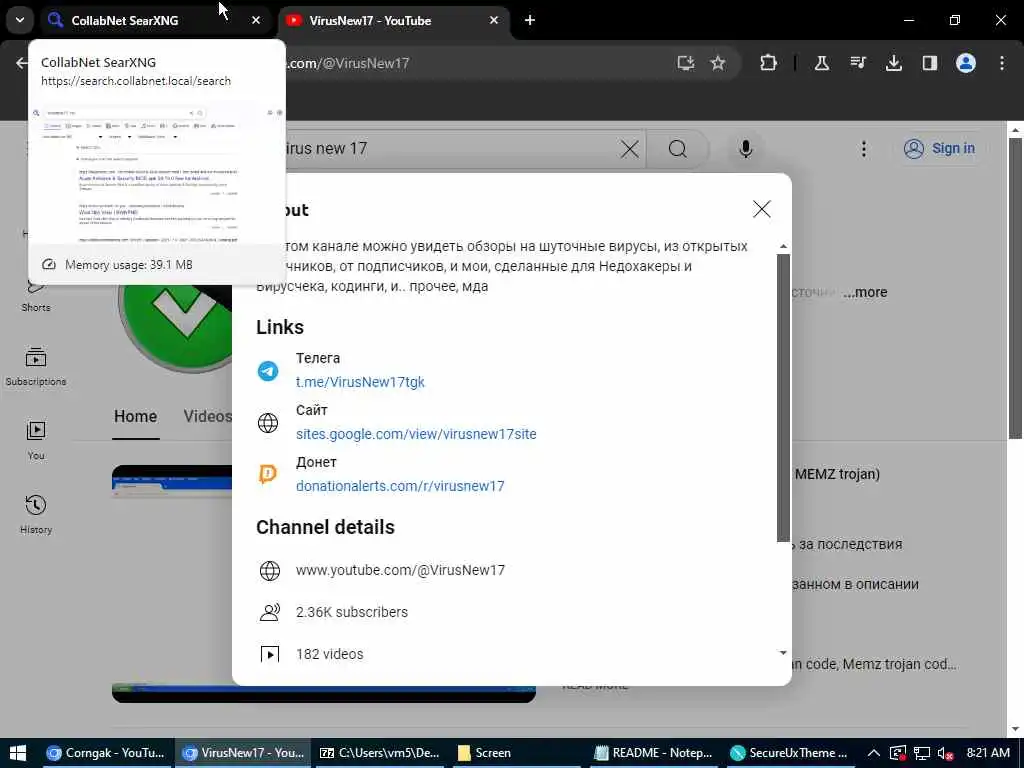Switch to the 7-Zip C:\Users\vm5 taskbar window
The width and height of the screenshot is (1024, 768).
(x=379, y=752)
